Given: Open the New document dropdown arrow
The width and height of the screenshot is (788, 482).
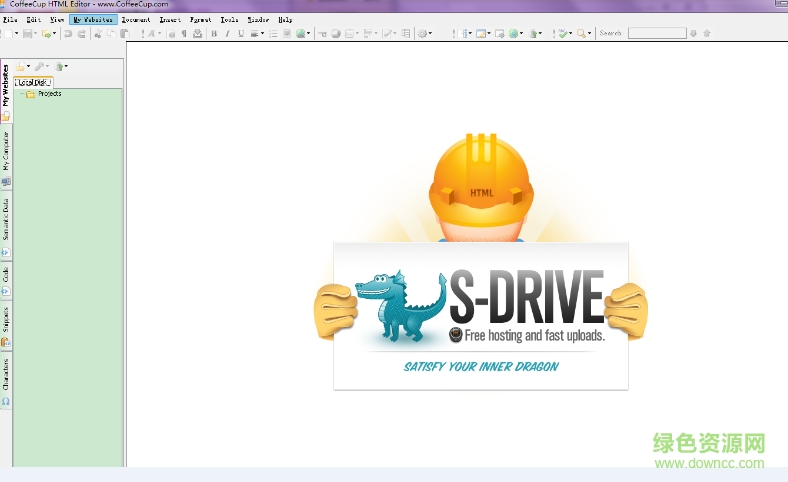Looking at the screenshot, I should pos(17,33).
